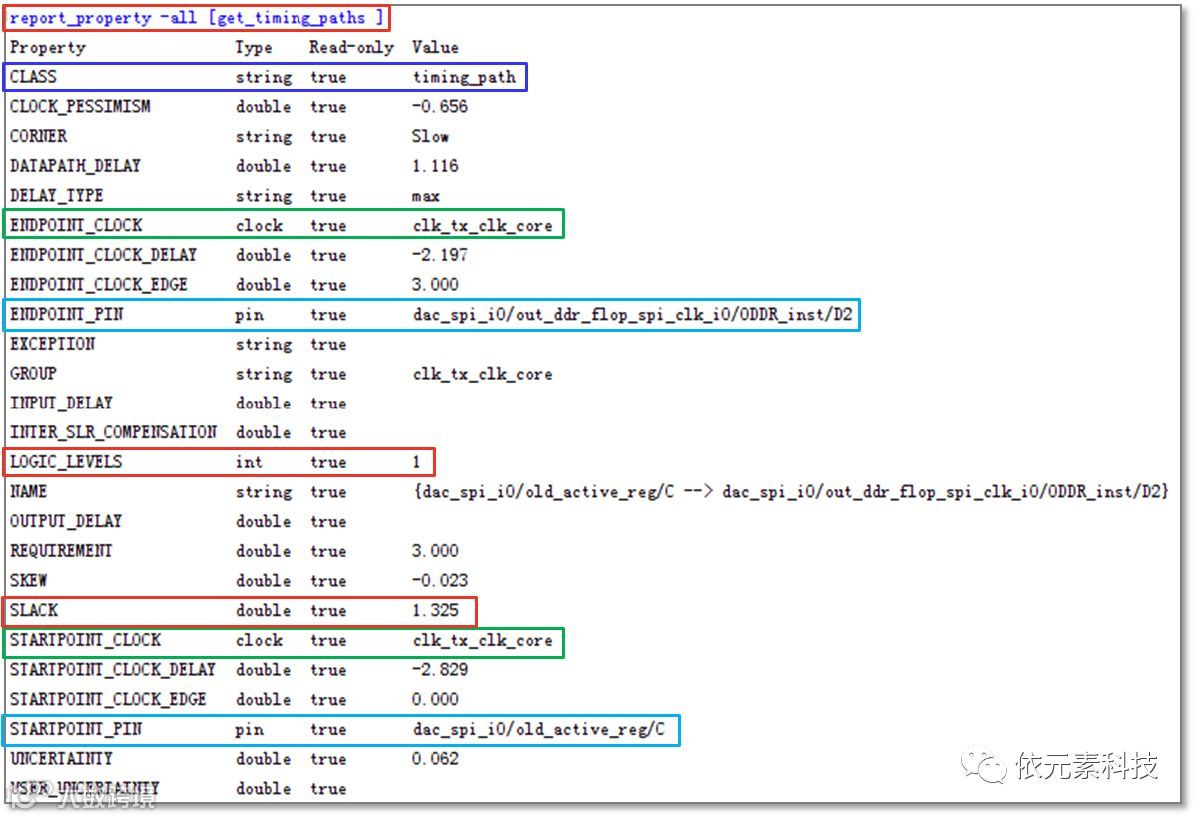Click the -2.197 endpoint clock delay

(440, 254)
